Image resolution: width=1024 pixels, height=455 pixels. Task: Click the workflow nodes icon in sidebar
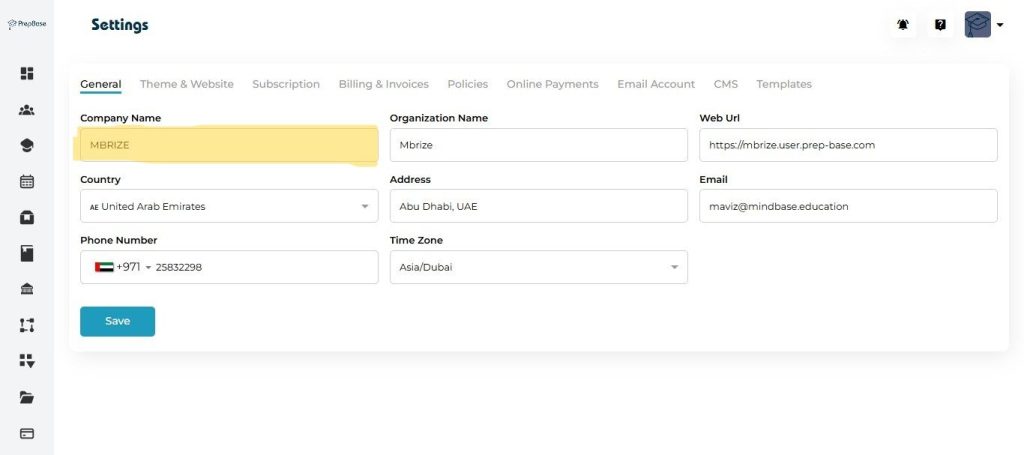[27, 325]
